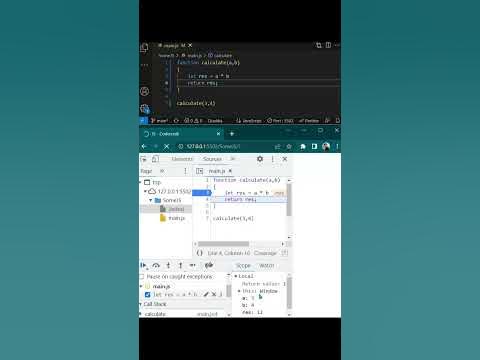
Task: Click line 4 number in the DevTools editor
Action: coord(207,199)
